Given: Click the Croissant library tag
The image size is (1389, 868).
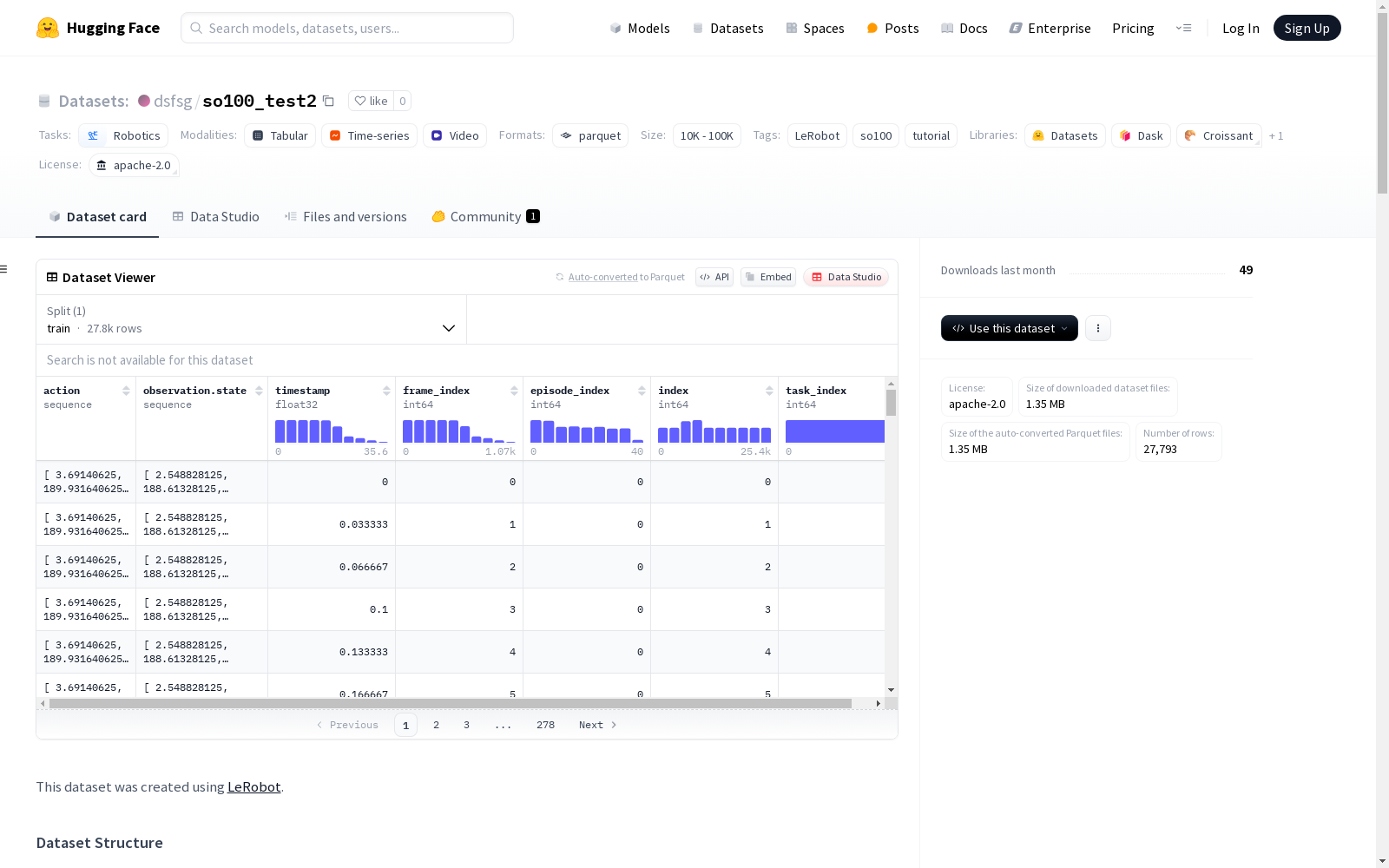Looking at the screenshot, I should tap(1219, 136).
